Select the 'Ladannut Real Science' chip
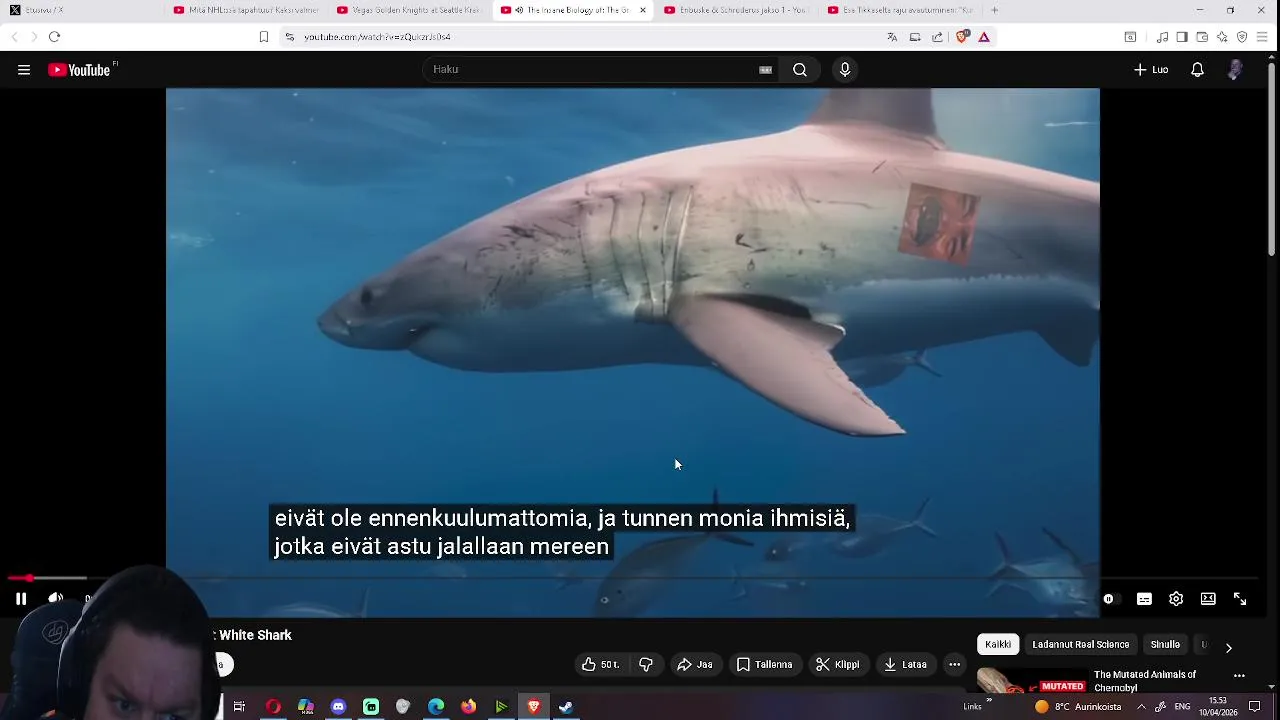This screenshot has height=720, width=1280. point(1081,645)
